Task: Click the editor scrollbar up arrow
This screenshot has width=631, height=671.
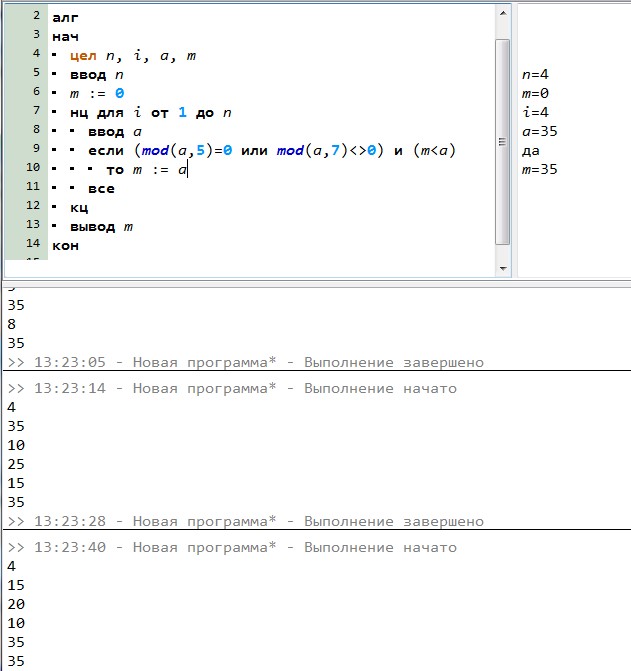Action: pos(504,10)
